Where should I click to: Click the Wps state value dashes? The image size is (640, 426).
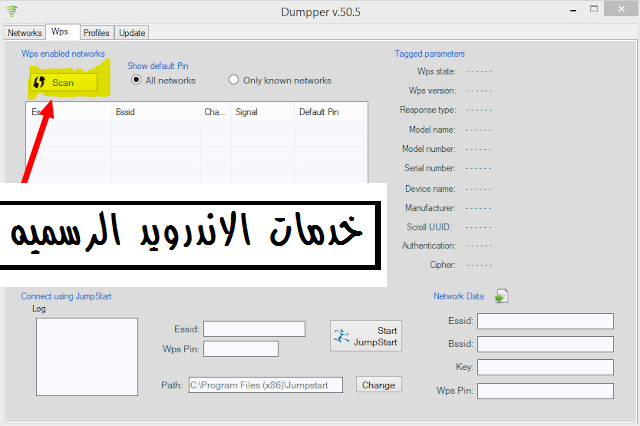[x=479, y=71]
